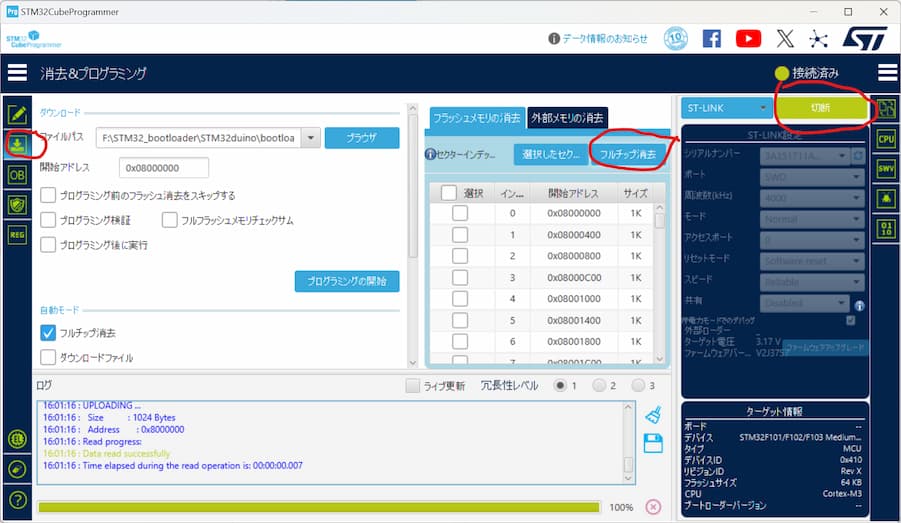Open frequency kHz dropdown
This screenshot has height=523, width=901.
812,198
